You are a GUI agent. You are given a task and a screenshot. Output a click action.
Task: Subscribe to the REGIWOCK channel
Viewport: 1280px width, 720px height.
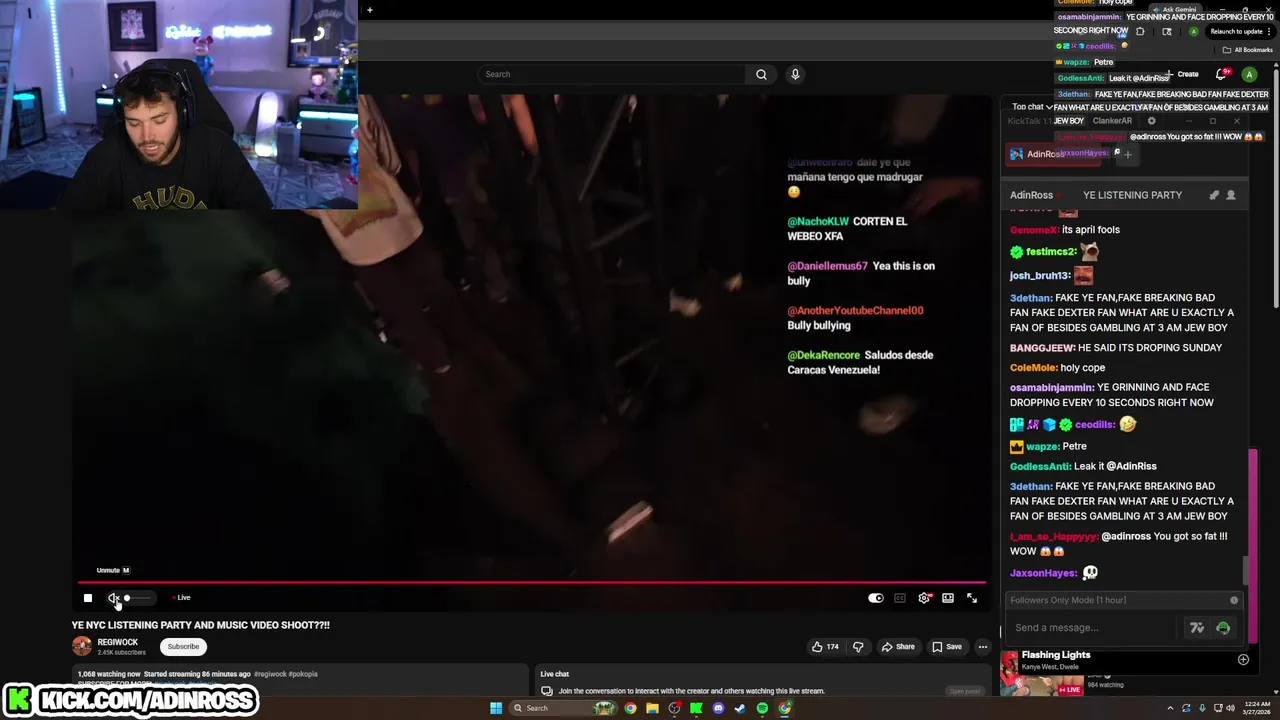[x=183, y=646]
